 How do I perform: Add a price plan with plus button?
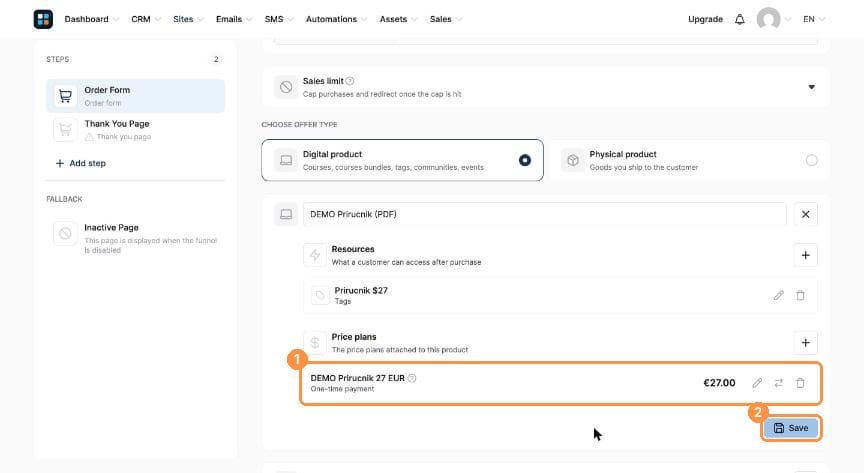click(806, 343)
